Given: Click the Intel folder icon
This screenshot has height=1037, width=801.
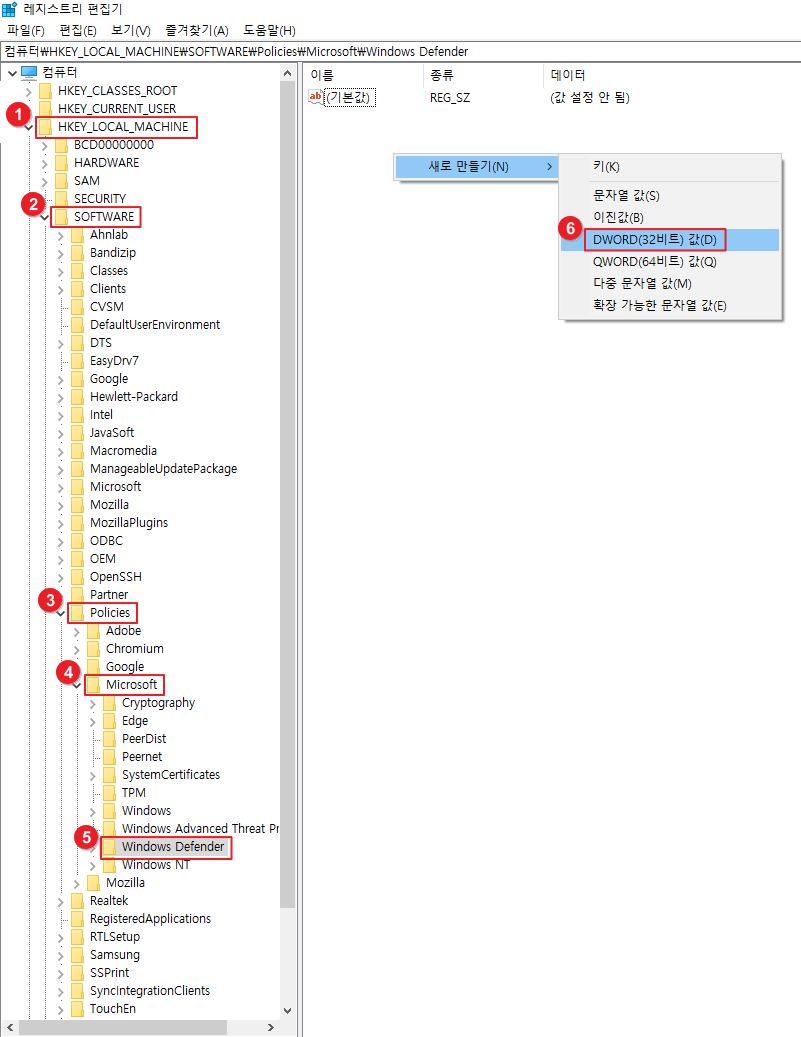Looking at the screenshot, I should pos(77,415).
